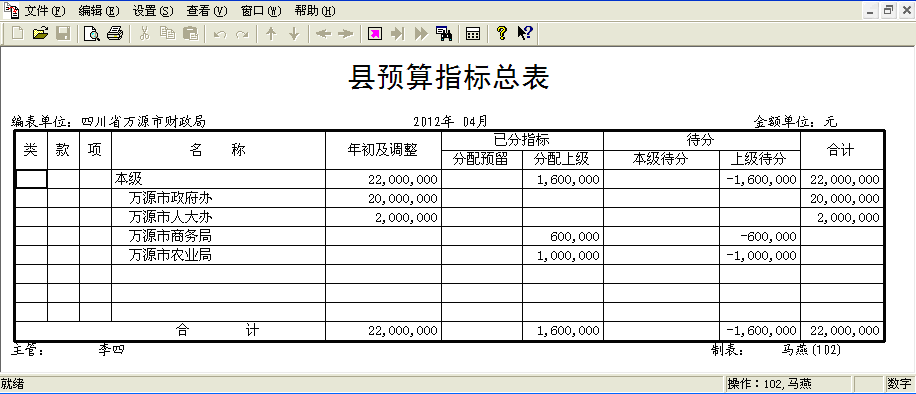Click the -1,000,000 上级待分 cell

(760, 255)
